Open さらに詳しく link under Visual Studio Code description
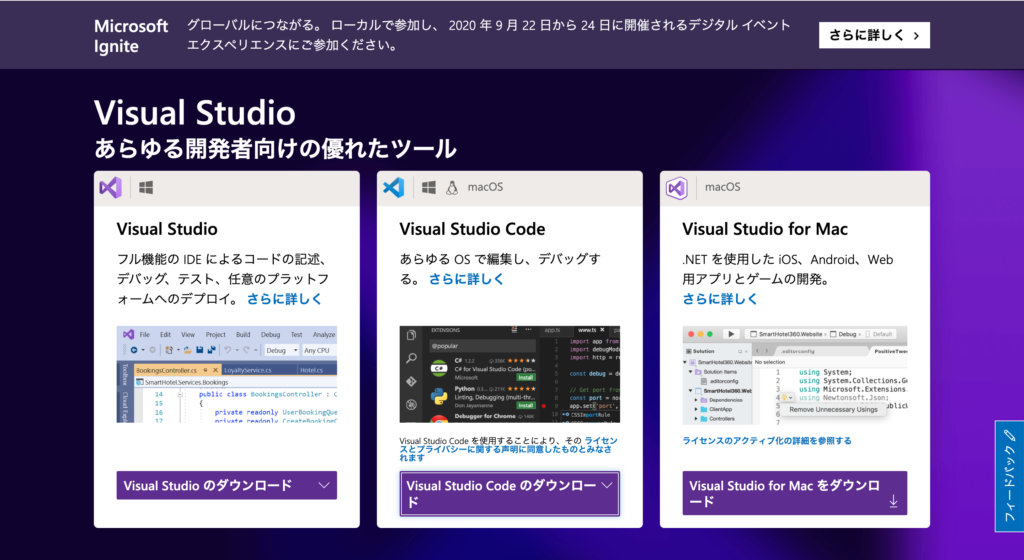This screenshot has width=1024, height=560. (466, 279)
